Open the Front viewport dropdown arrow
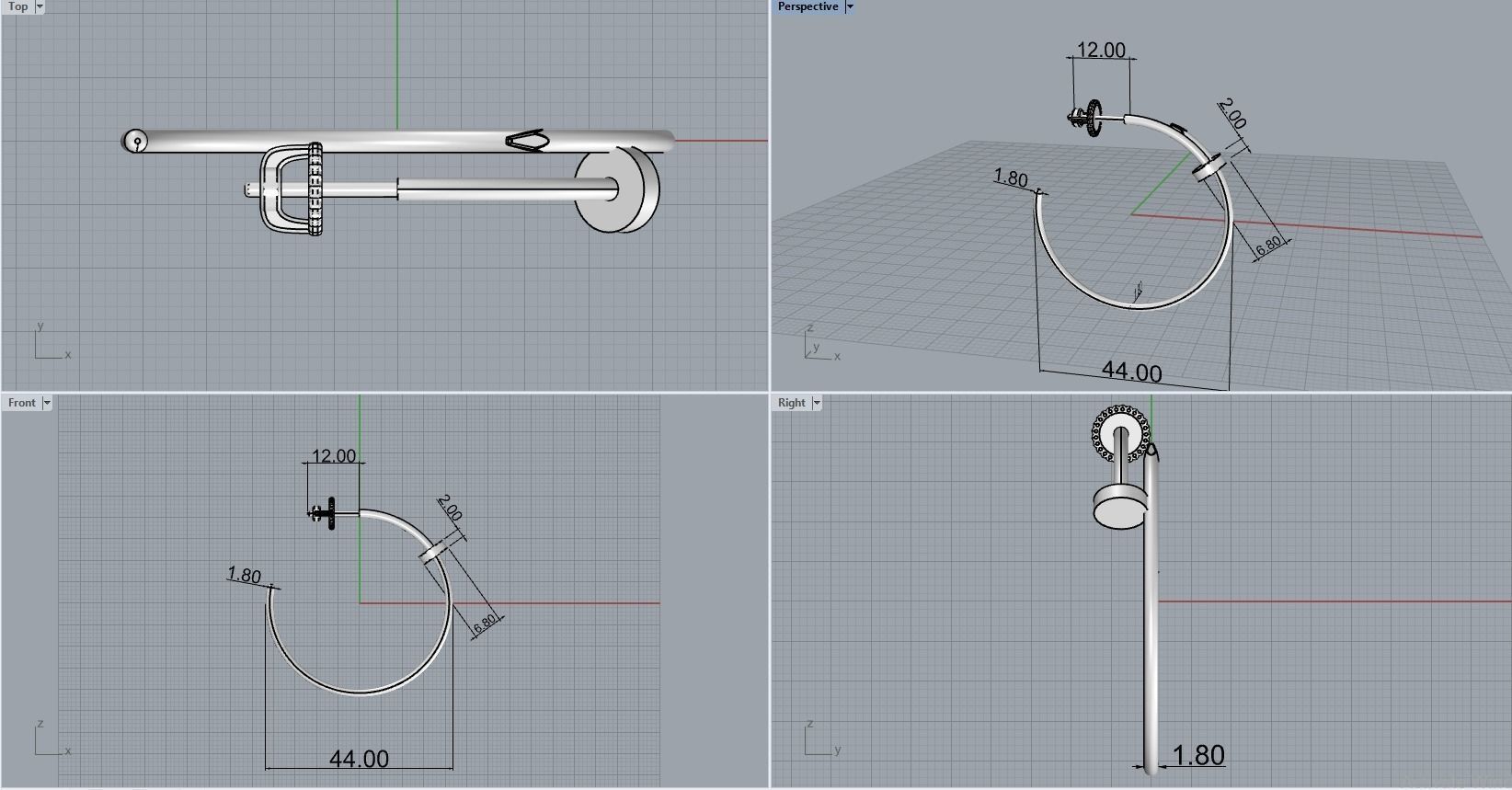 [47, 403]
